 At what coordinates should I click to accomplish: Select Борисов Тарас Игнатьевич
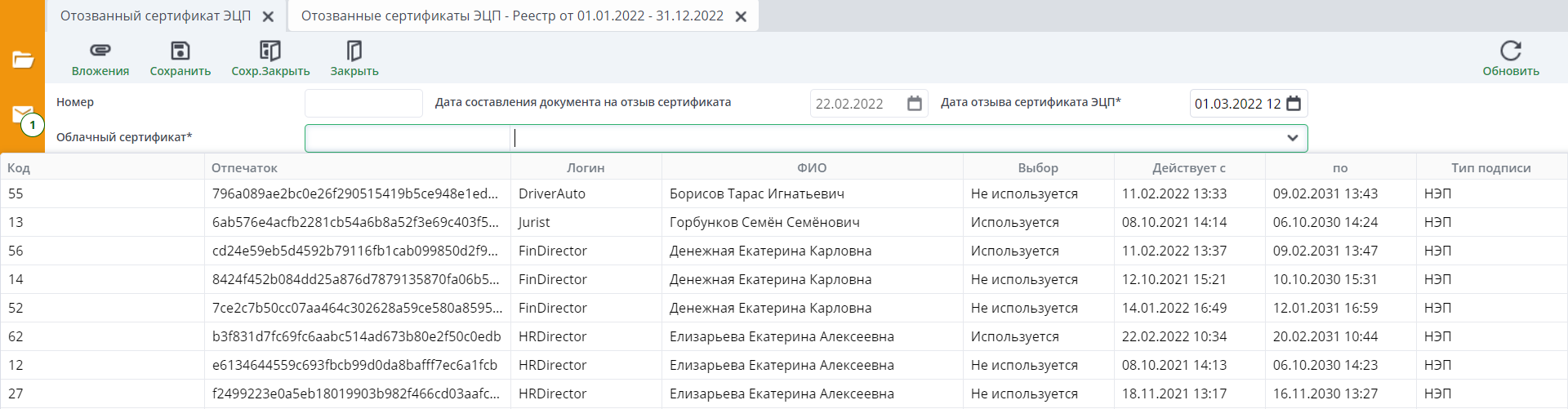[757, 194]
